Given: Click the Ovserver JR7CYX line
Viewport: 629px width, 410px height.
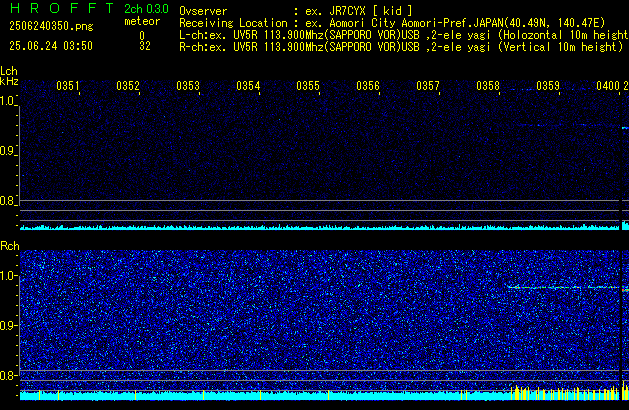Looking at the screenshot, I should pyautogui.click(x=296, y=11).
